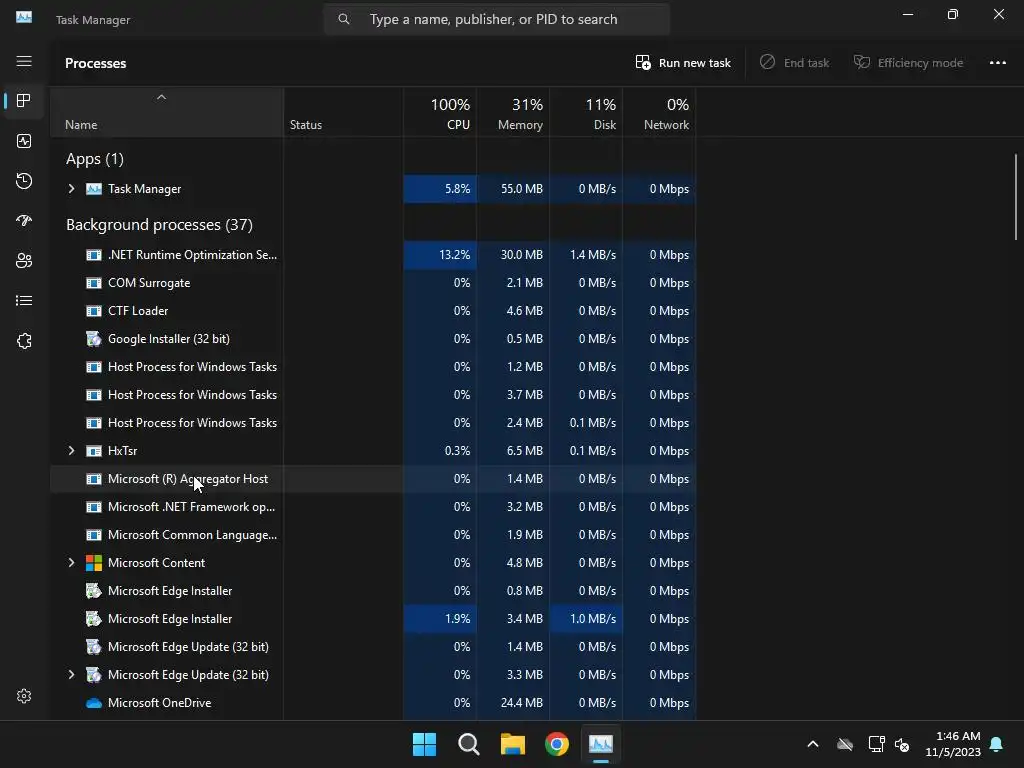
Task: Select COM Surrogate process
Action: tap(373, 283)
